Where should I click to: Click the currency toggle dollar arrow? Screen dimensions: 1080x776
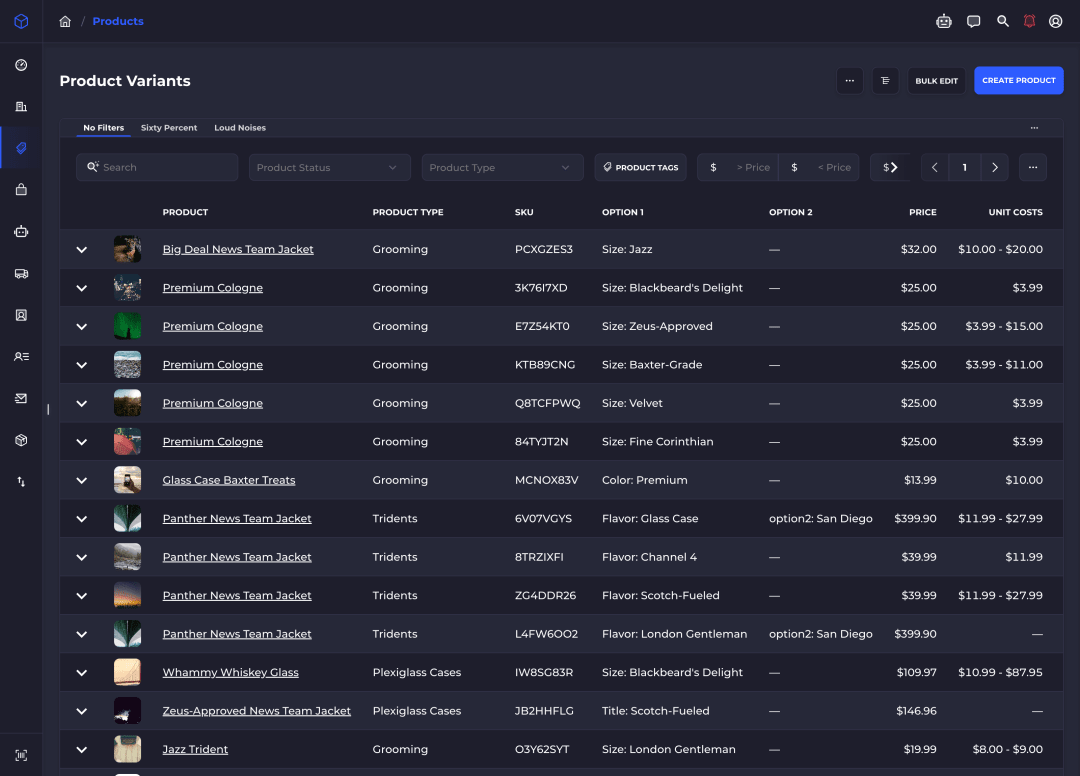890,167
